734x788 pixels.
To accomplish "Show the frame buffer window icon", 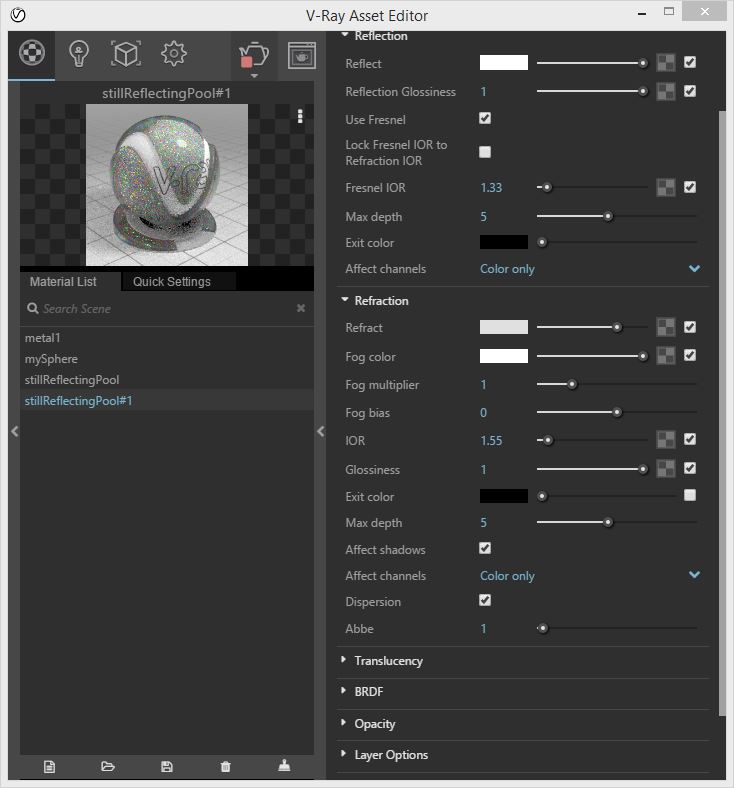I will [301, 55].
